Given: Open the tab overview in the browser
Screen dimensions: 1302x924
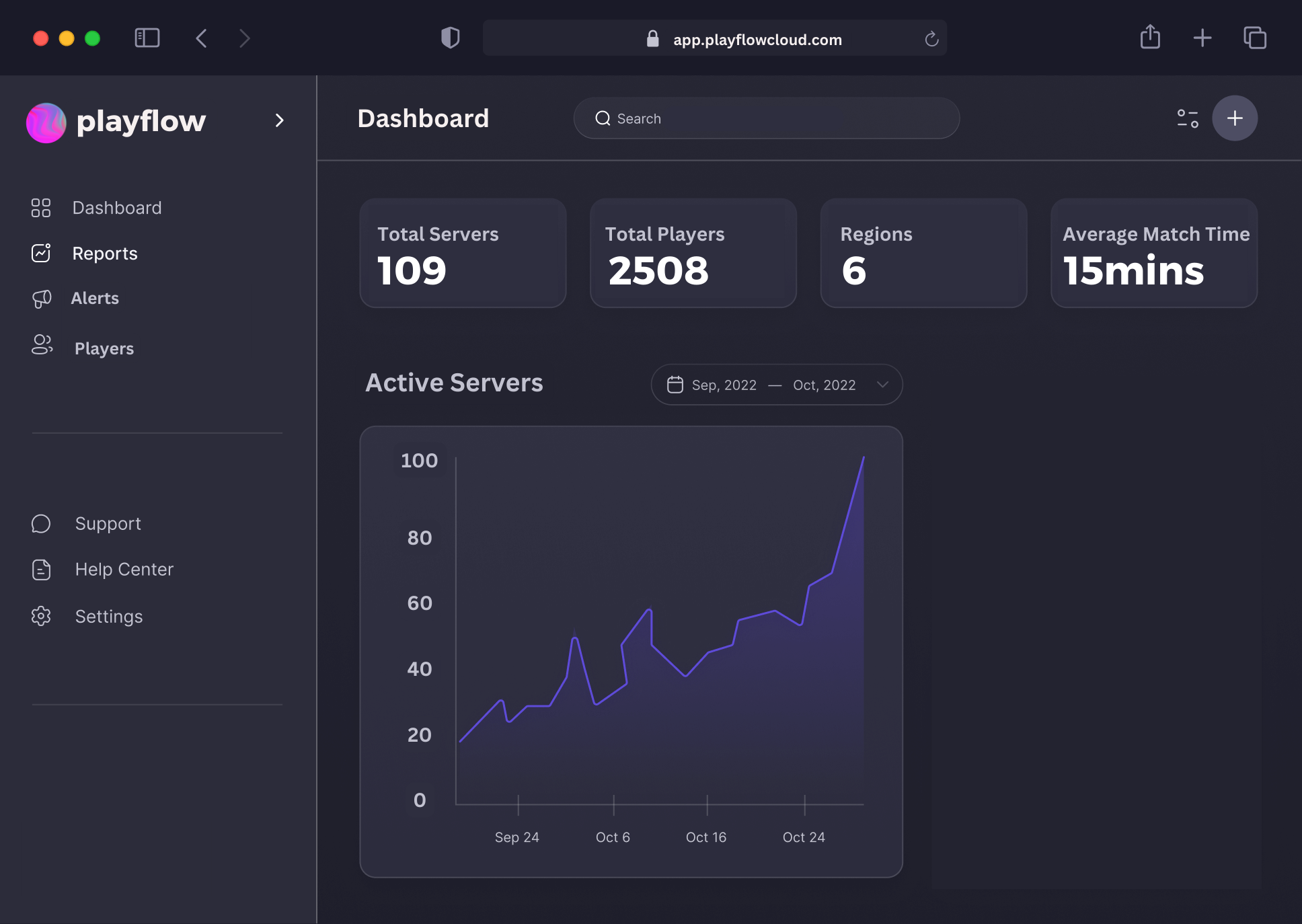Looking at the screenshot, I should [x=1255, y=38].
